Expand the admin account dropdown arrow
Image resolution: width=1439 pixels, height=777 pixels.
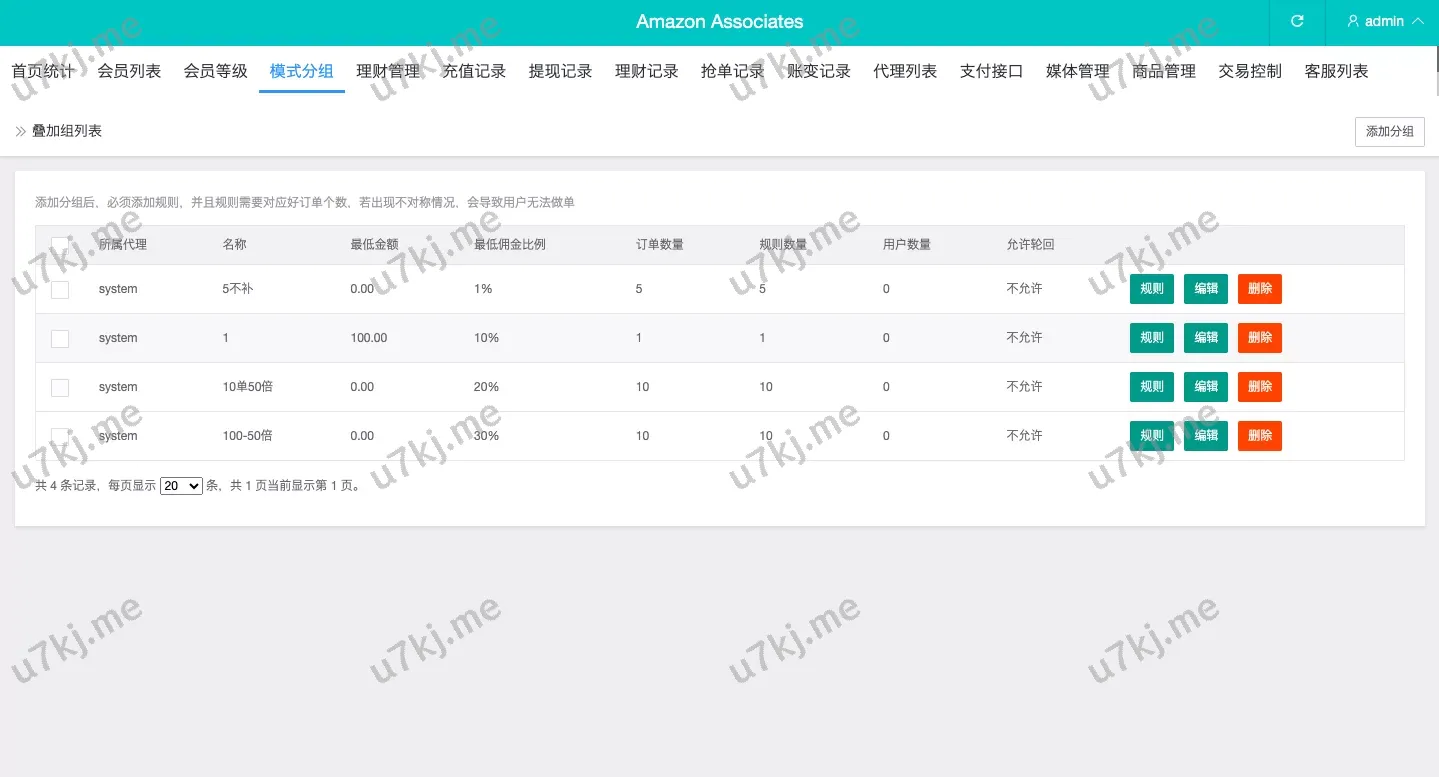1417,21
